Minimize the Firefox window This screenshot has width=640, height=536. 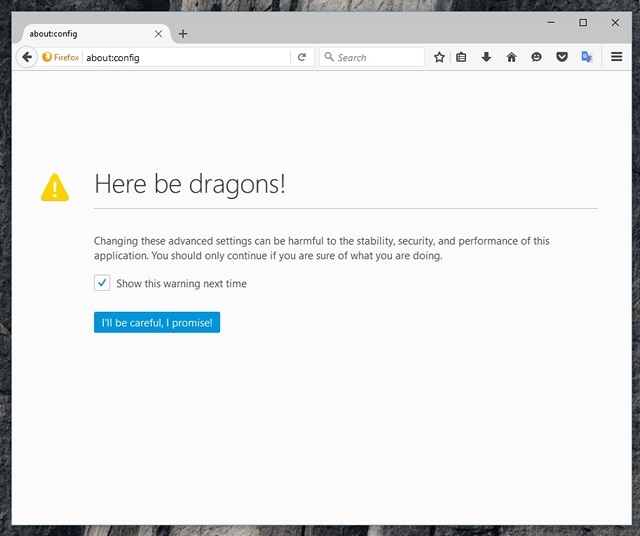point(551,22)
